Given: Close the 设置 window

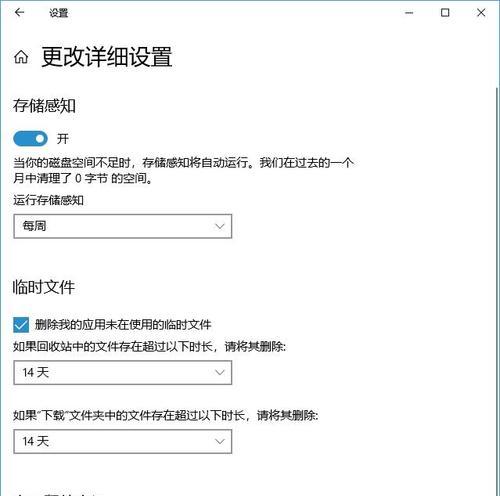Looking at the screenshot, I should [x=481, y=13].
